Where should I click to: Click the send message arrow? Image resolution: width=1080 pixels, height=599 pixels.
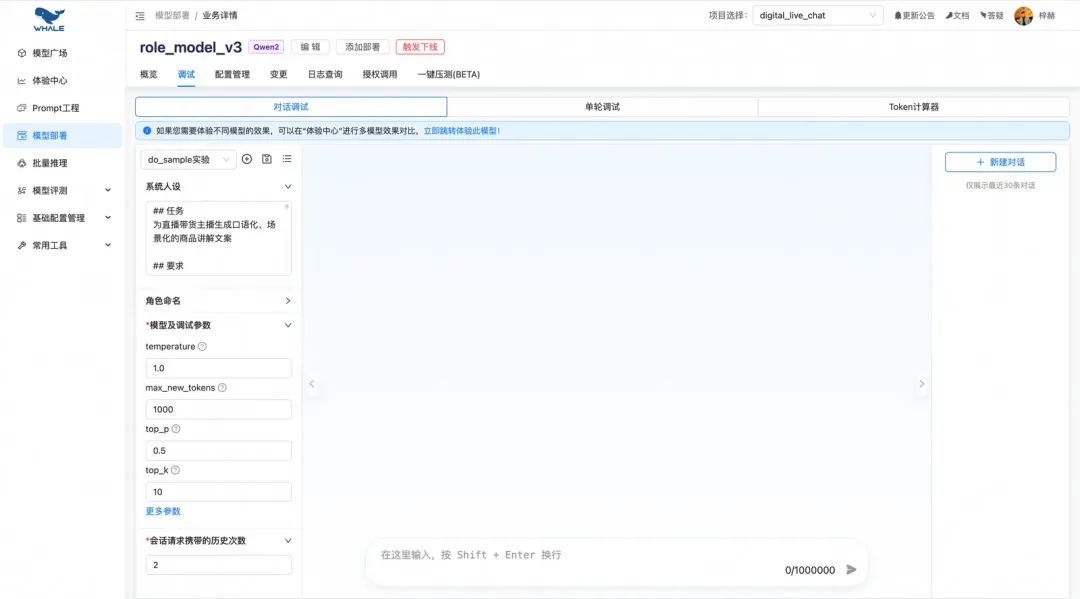point(851,569)
